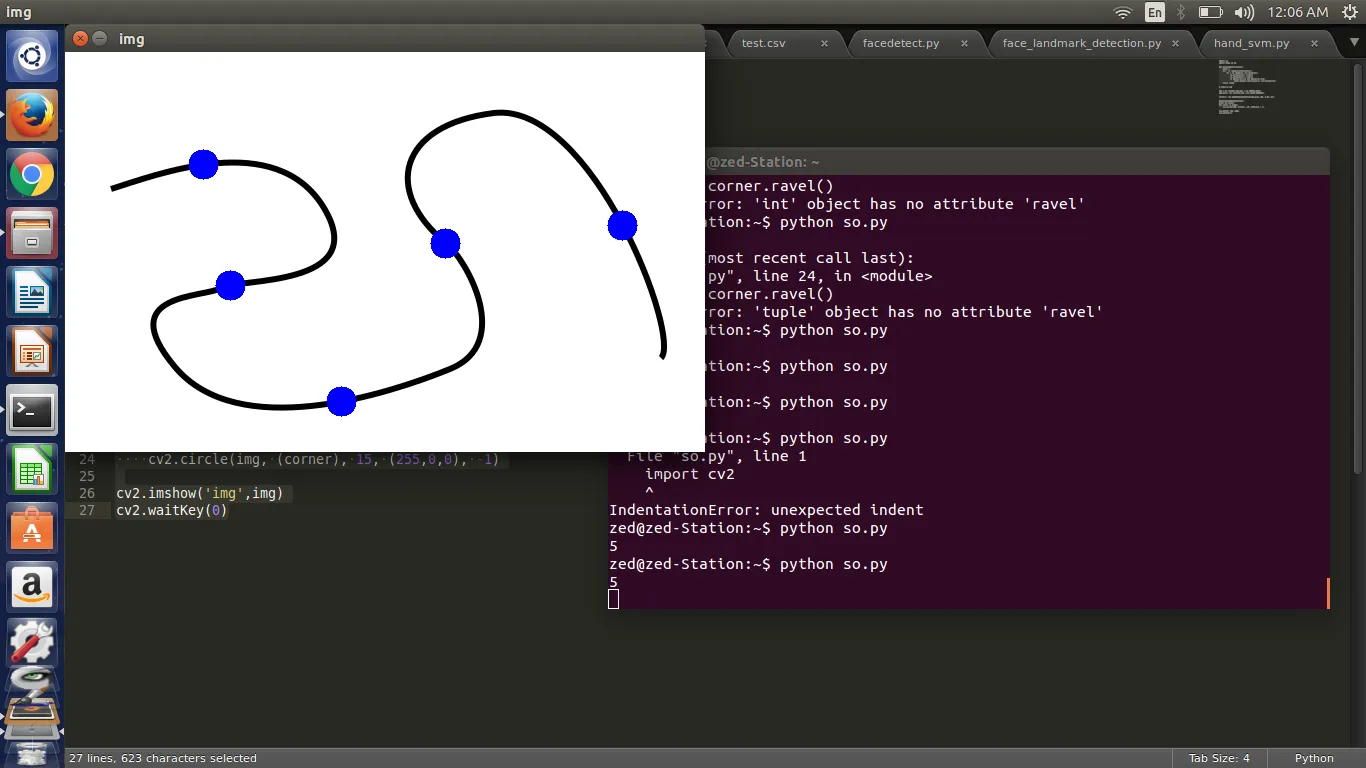Click the eye application icon in launcher
This screenshot has height=768, width=1366.
click(x=32, y=680)
